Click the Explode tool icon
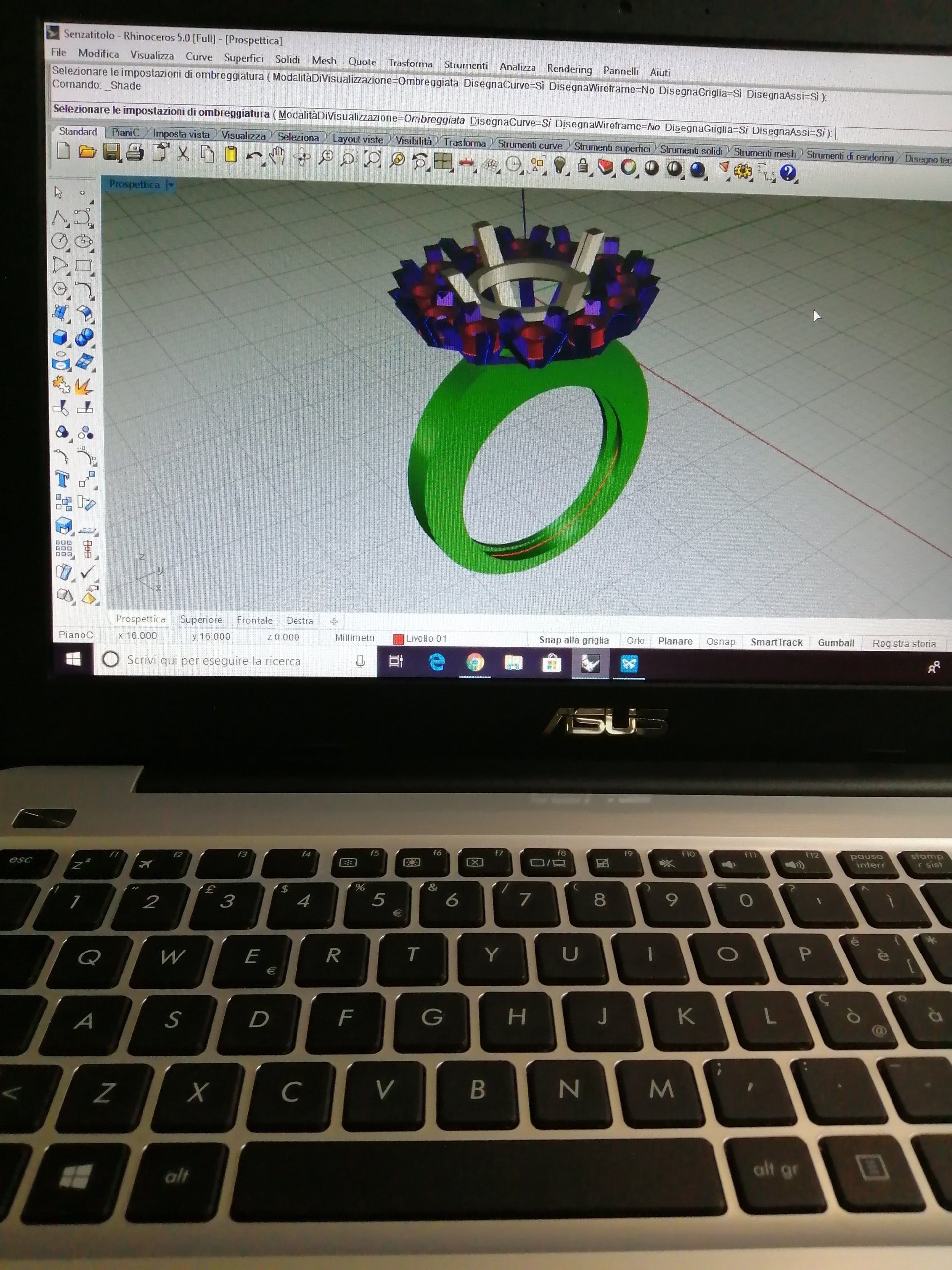 tap(84, 386)
